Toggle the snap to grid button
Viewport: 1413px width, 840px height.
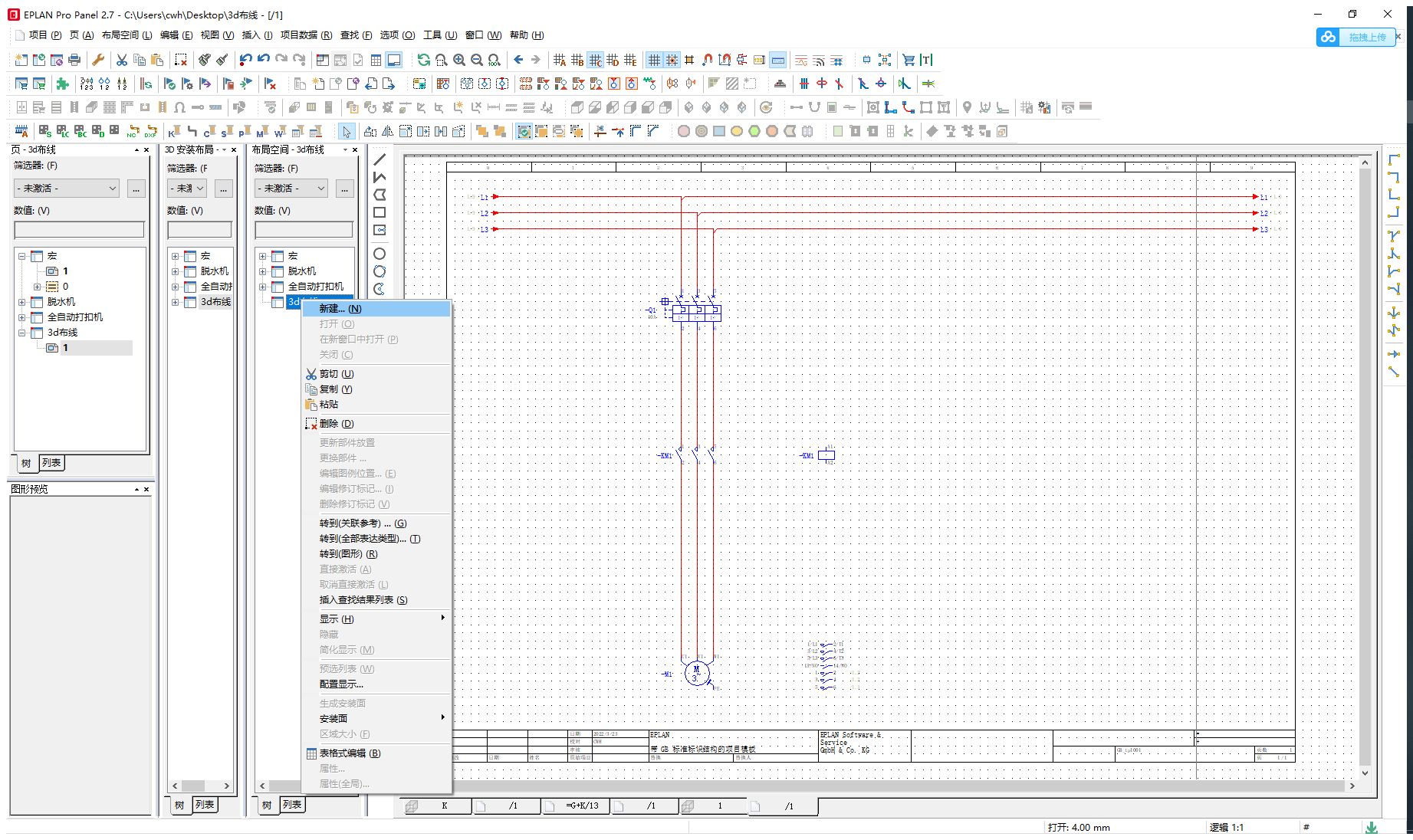tap(672, 60)
